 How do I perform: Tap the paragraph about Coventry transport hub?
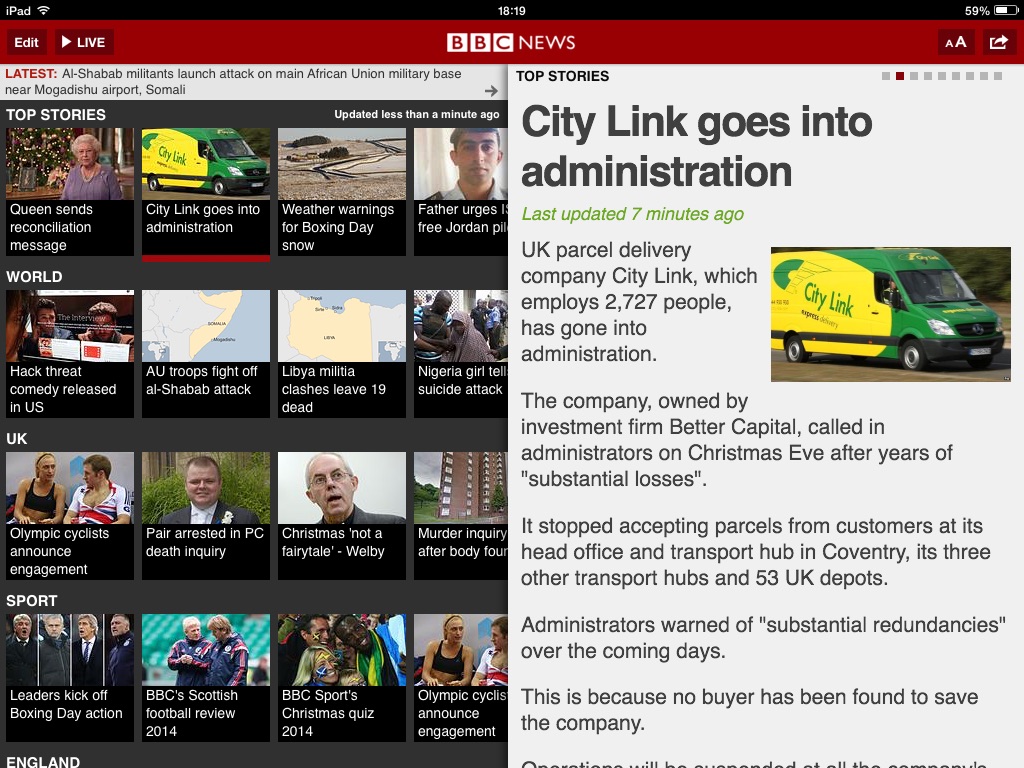click(x=756, y=552)
